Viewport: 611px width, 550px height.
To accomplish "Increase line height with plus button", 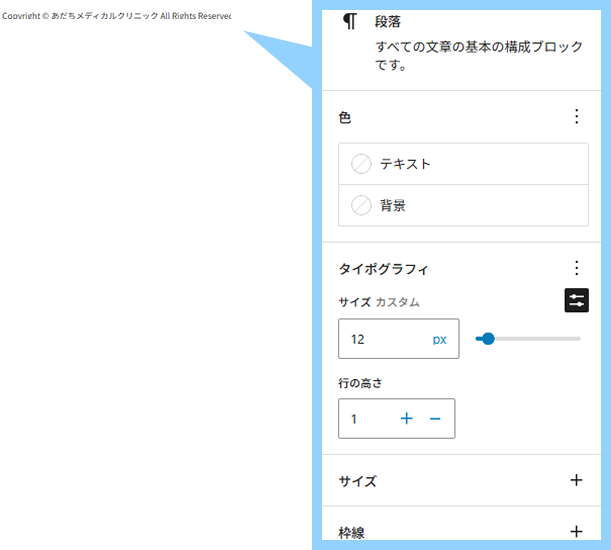I will tap(406, 419).
